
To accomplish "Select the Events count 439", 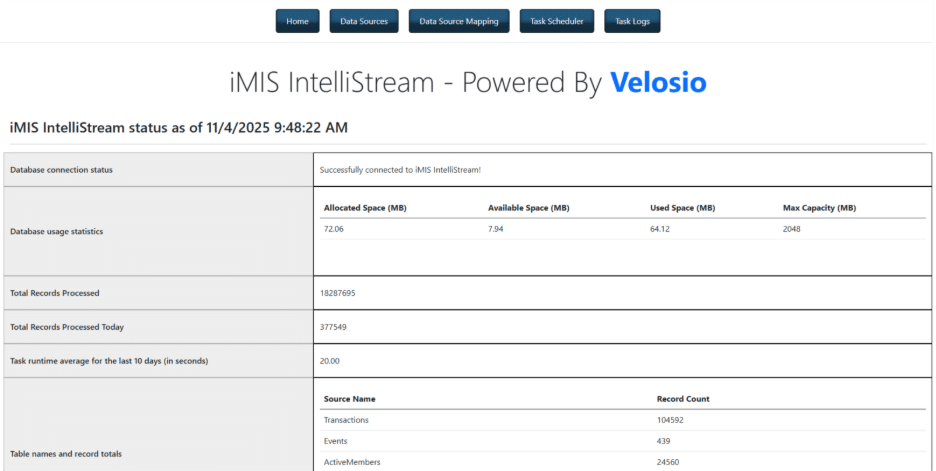I will (663, 441).
